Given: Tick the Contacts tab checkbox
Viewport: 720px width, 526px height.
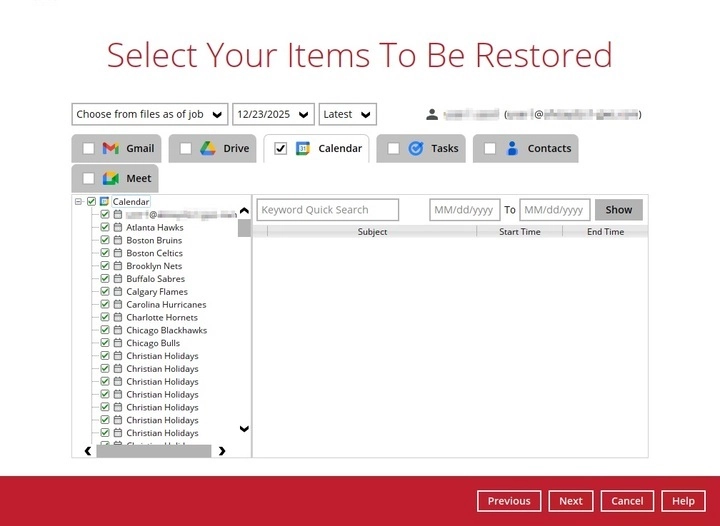Looking at the screenshot, I should (489, 148).
